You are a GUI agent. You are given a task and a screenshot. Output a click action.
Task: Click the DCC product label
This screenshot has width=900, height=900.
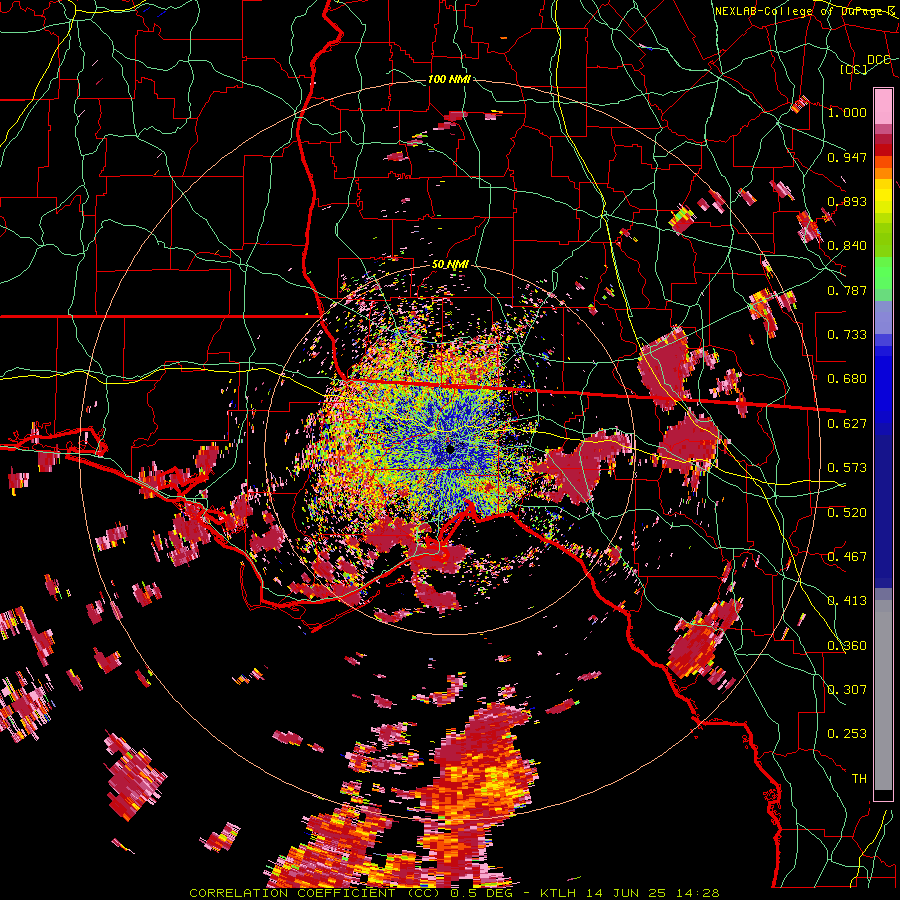[879, 60]
